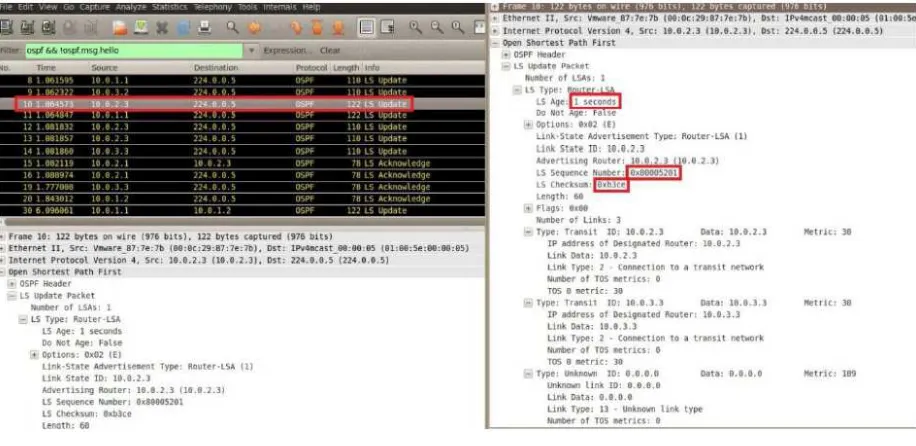Open the Edit menu
This screenshot has height=446, width=916.
click(x=26, y=7)
